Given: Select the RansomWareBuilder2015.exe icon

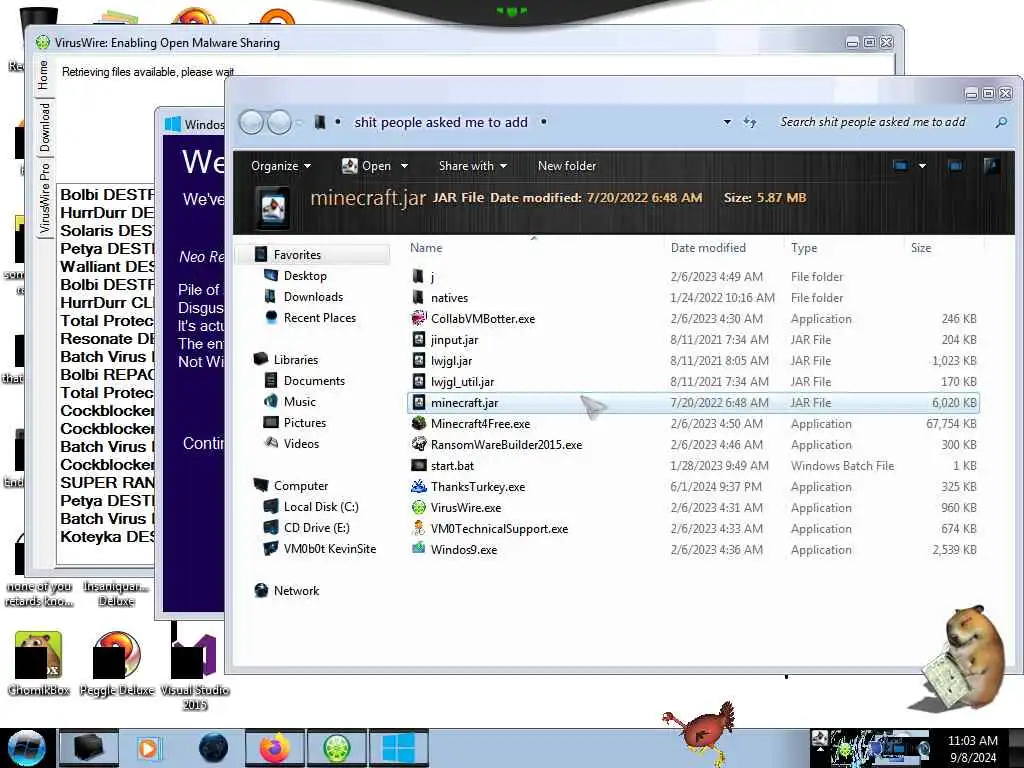Looking at the screenshot, I should point(419,444).
